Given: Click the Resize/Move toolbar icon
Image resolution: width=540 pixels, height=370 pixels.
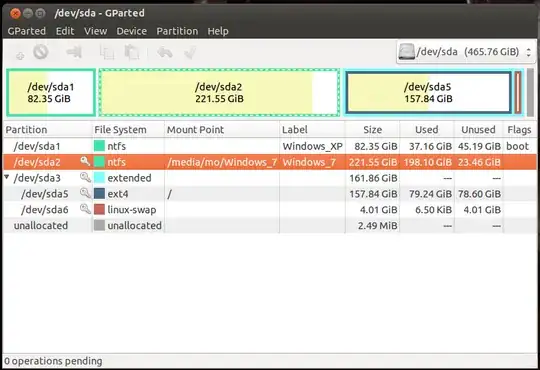Looking at the screenshot, I should coord(74,52).
